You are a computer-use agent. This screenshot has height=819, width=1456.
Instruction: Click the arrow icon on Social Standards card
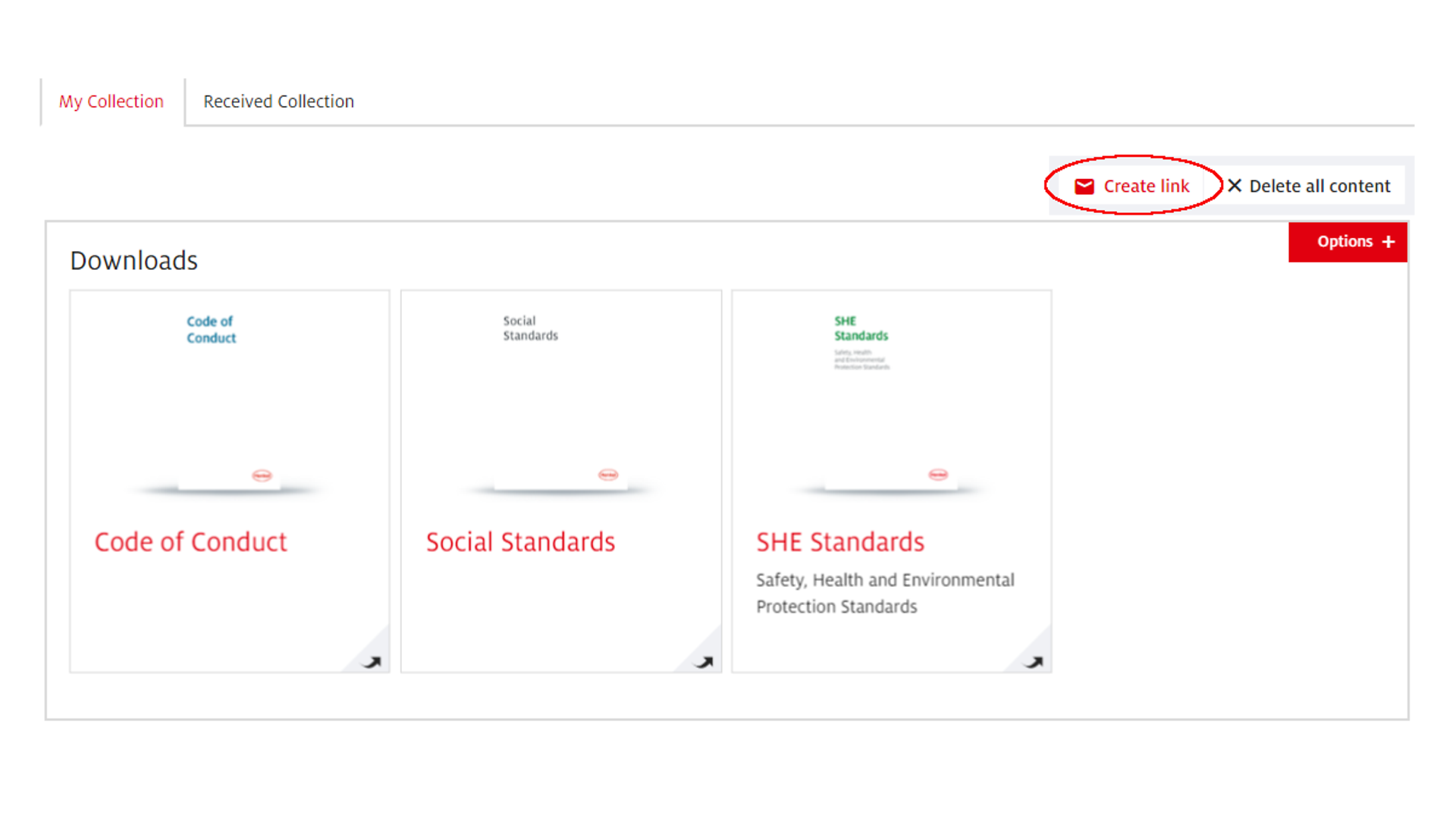pos(704,662)
